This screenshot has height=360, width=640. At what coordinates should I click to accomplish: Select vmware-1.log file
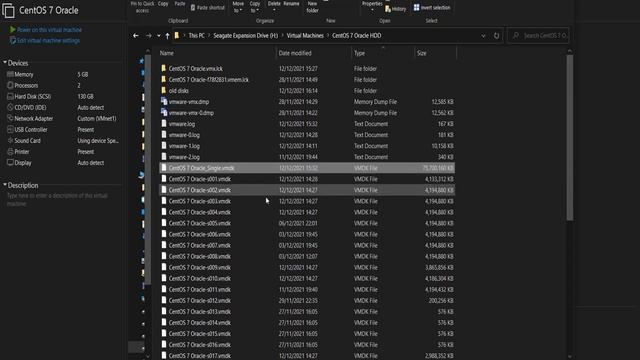(307, 146)
